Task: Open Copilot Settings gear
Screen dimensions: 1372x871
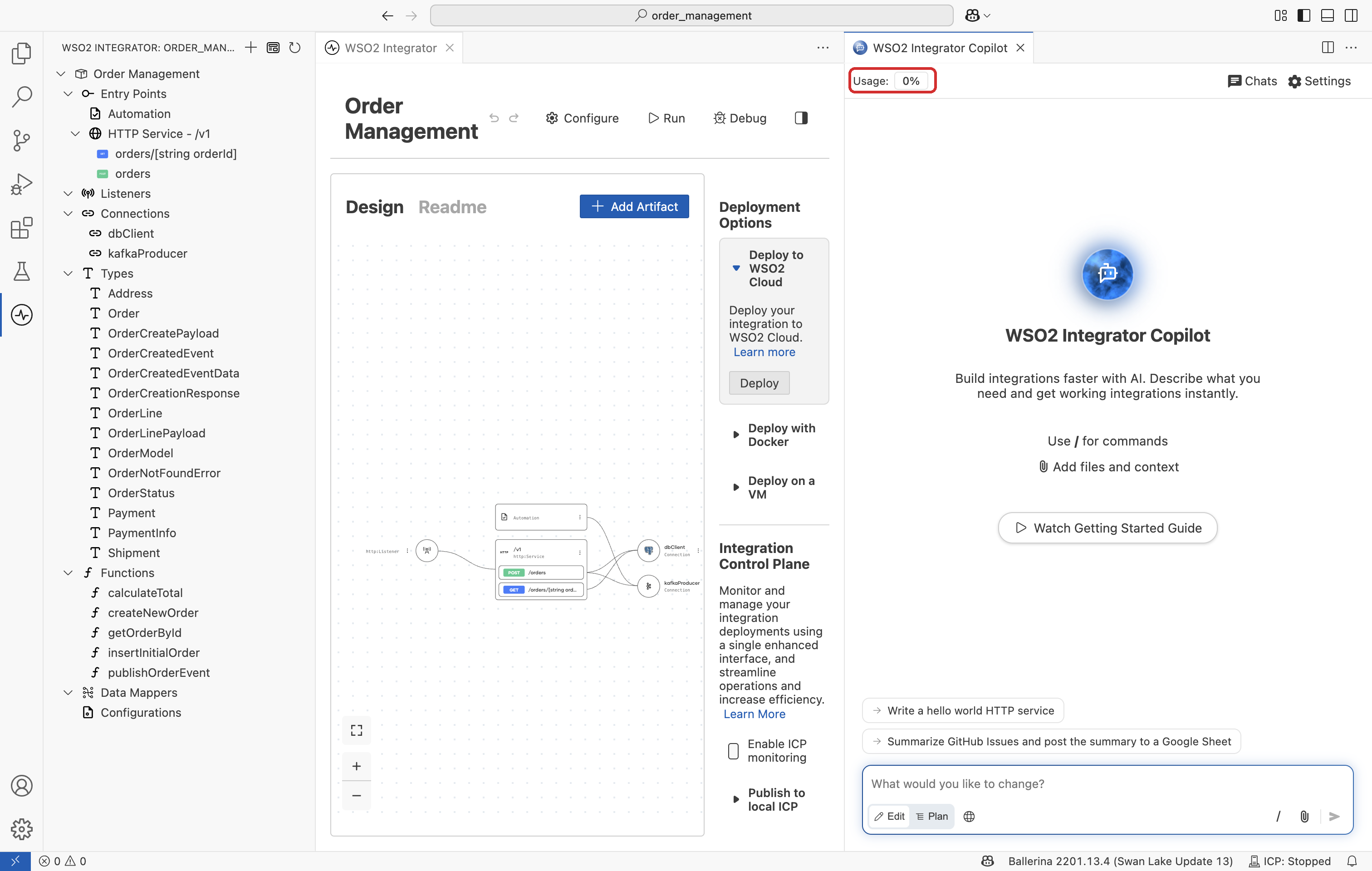Action: tap(1319, 81)
